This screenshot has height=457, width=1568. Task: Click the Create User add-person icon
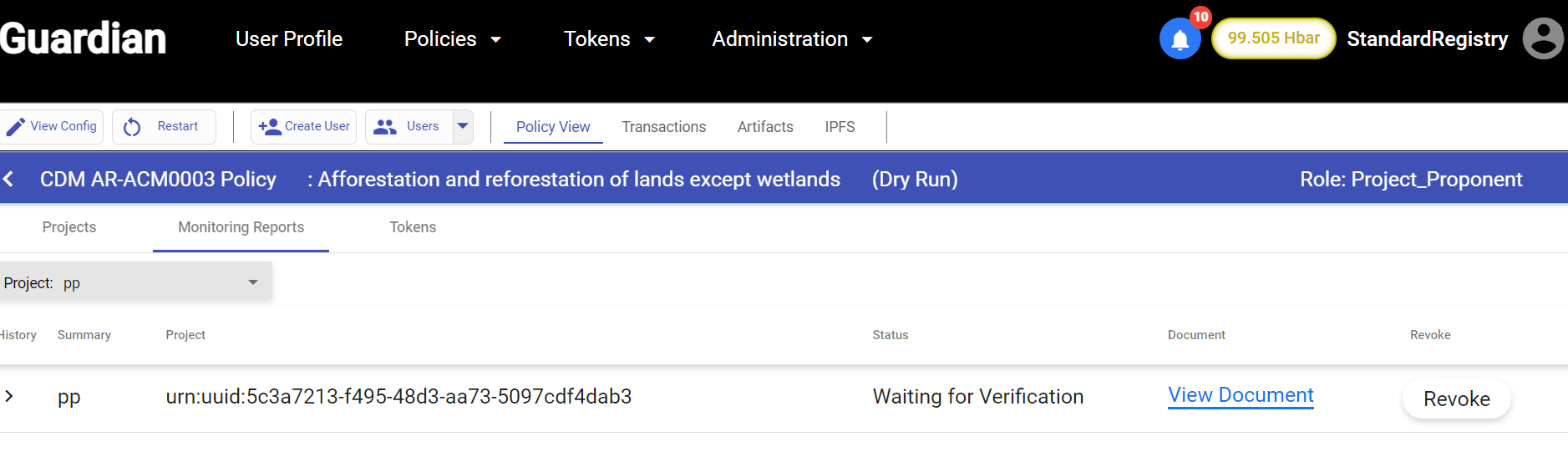tap(269, 127)
